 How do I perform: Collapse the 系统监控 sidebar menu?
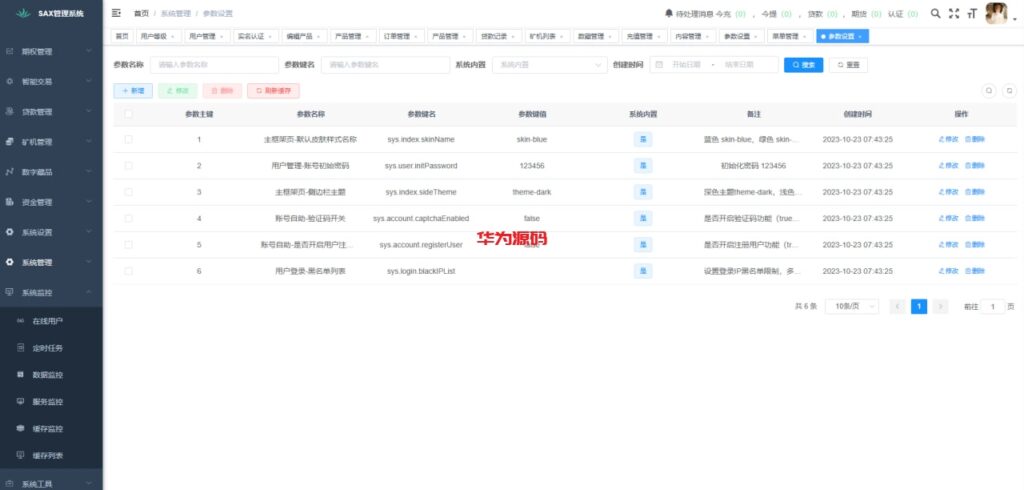click(x=51, y=292)
